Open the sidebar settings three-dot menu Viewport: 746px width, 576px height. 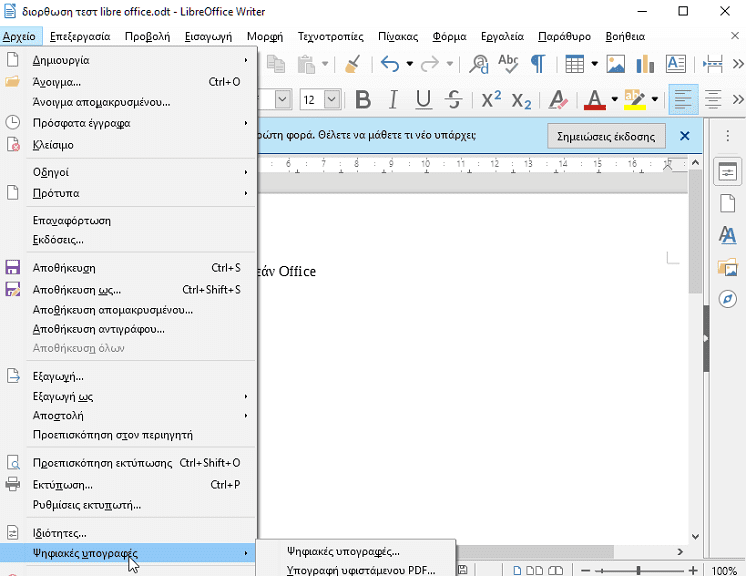coord(727,136)
